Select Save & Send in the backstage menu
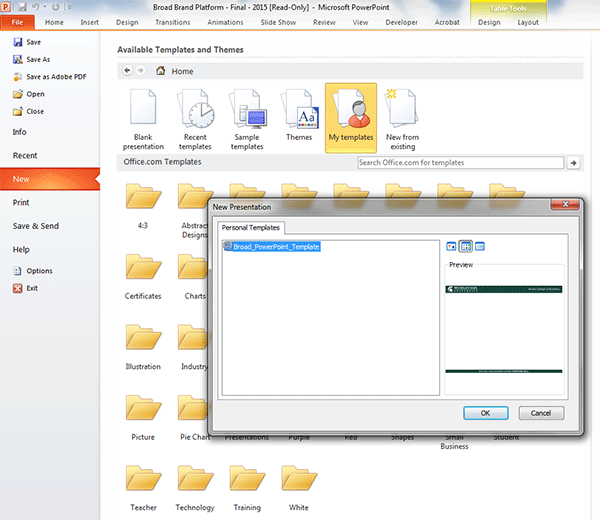 36,226
